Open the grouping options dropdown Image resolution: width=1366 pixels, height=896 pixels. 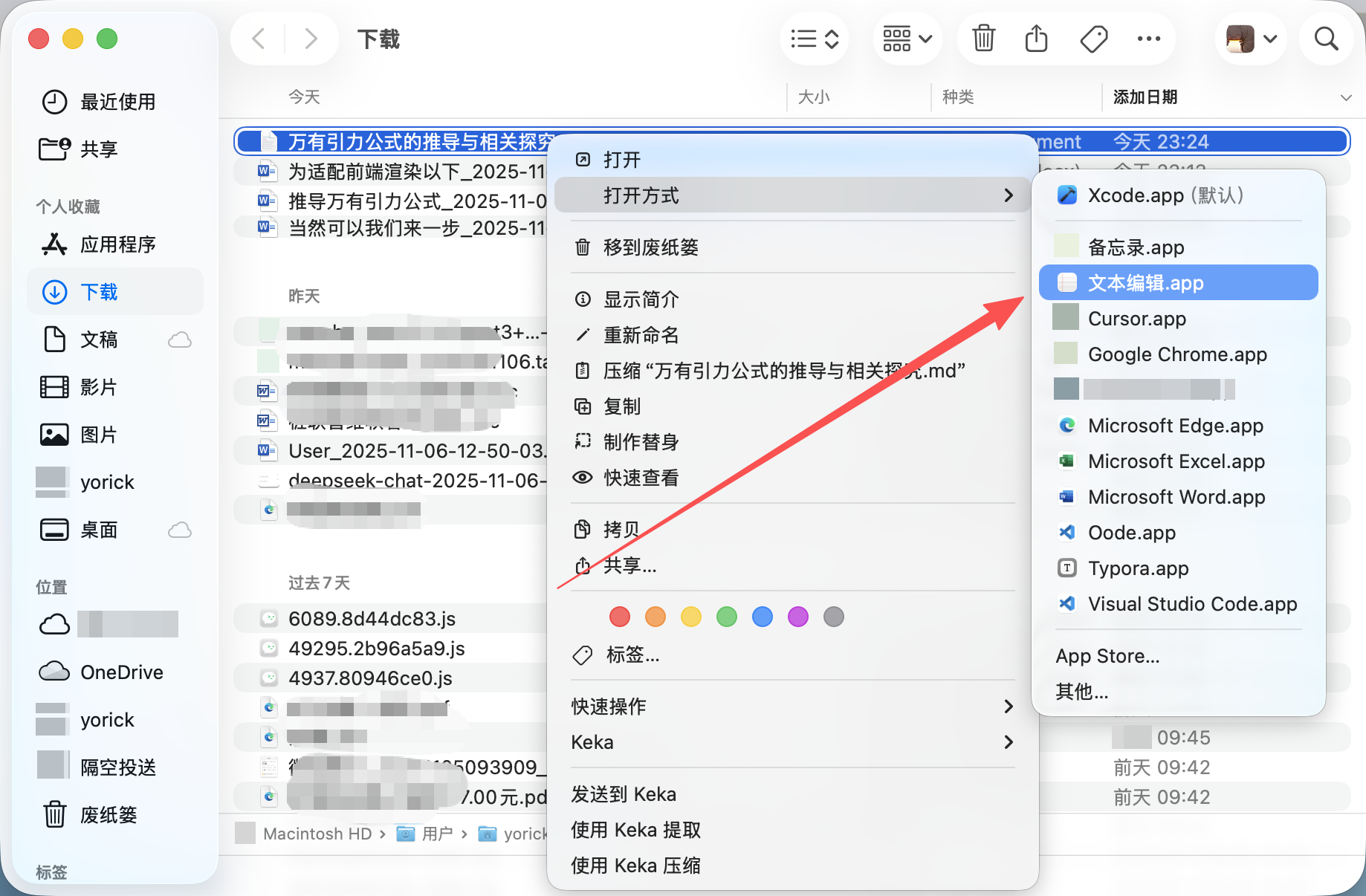pos(907,38)
